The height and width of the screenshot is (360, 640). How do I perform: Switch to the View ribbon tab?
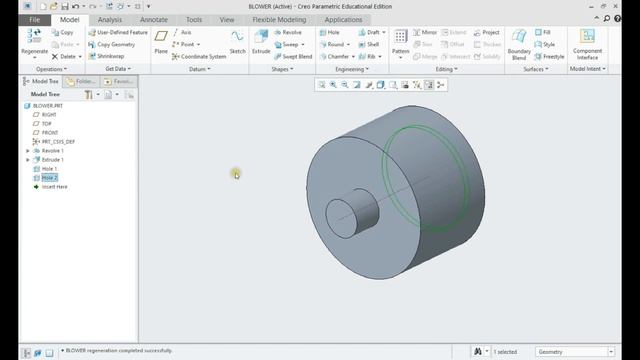coord(227,20)
